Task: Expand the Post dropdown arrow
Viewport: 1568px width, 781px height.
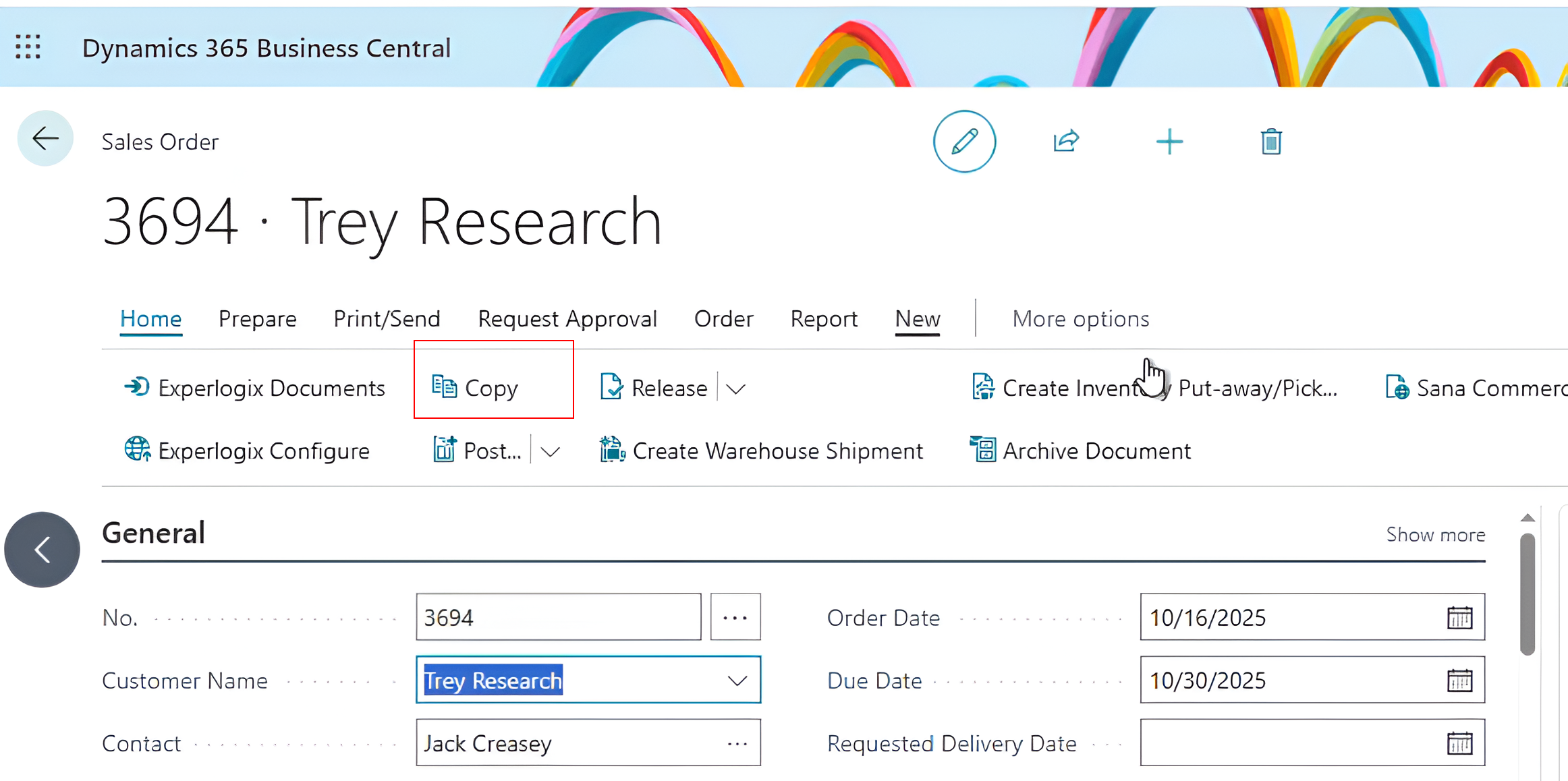Action: coord(551,451)
